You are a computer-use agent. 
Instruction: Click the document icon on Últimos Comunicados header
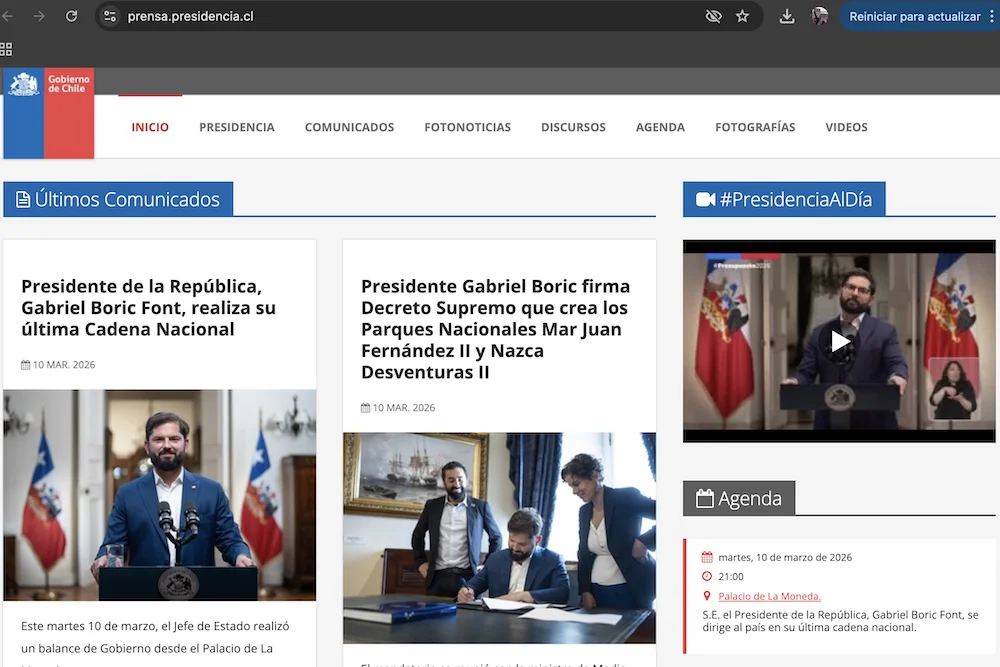coord(22,198)
